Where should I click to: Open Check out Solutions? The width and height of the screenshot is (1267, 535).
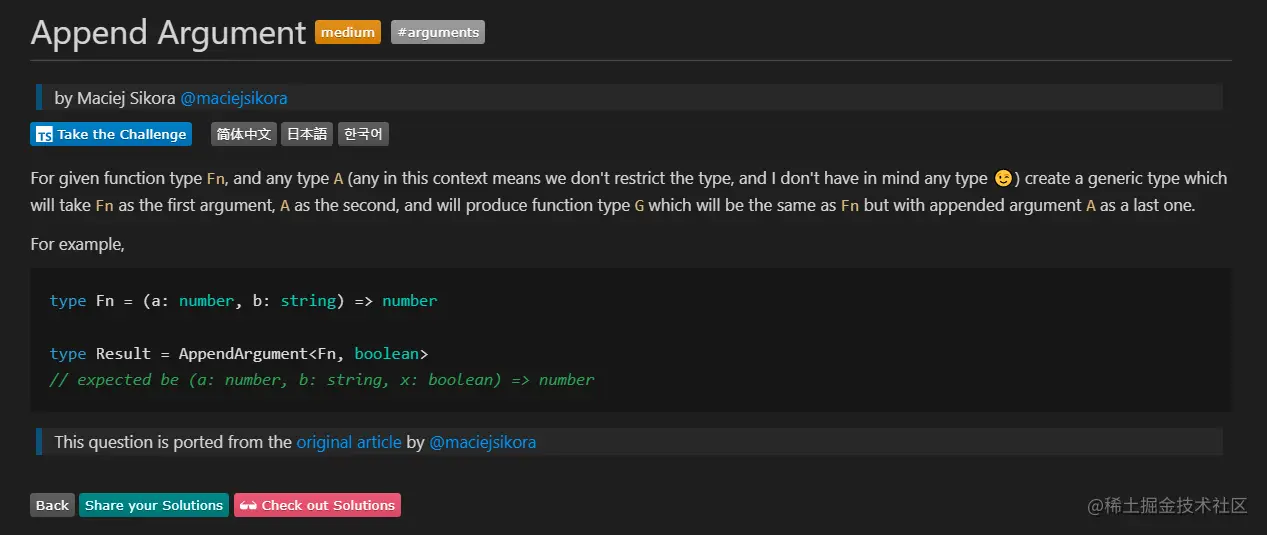click(x=317, y=506)
